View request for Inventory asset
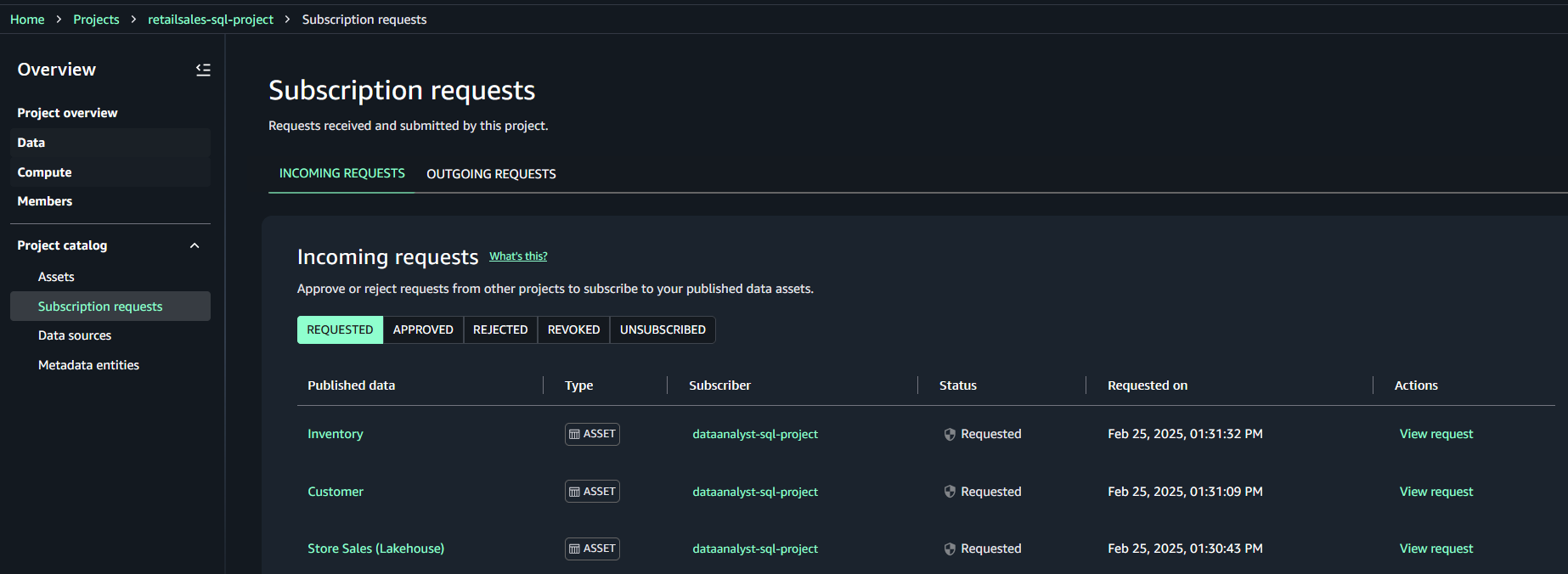 (1435, 434)
